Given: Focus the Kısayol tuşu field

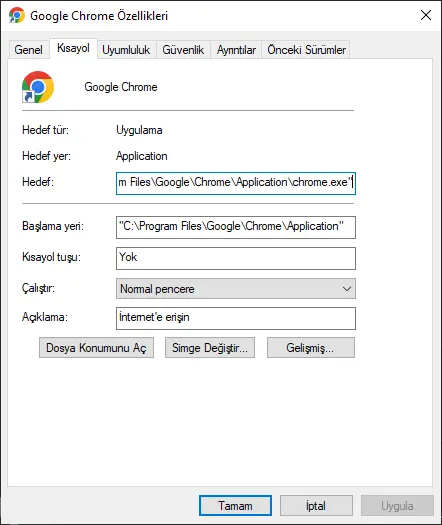Looking at the screenshot, I should tap(236, 258).
